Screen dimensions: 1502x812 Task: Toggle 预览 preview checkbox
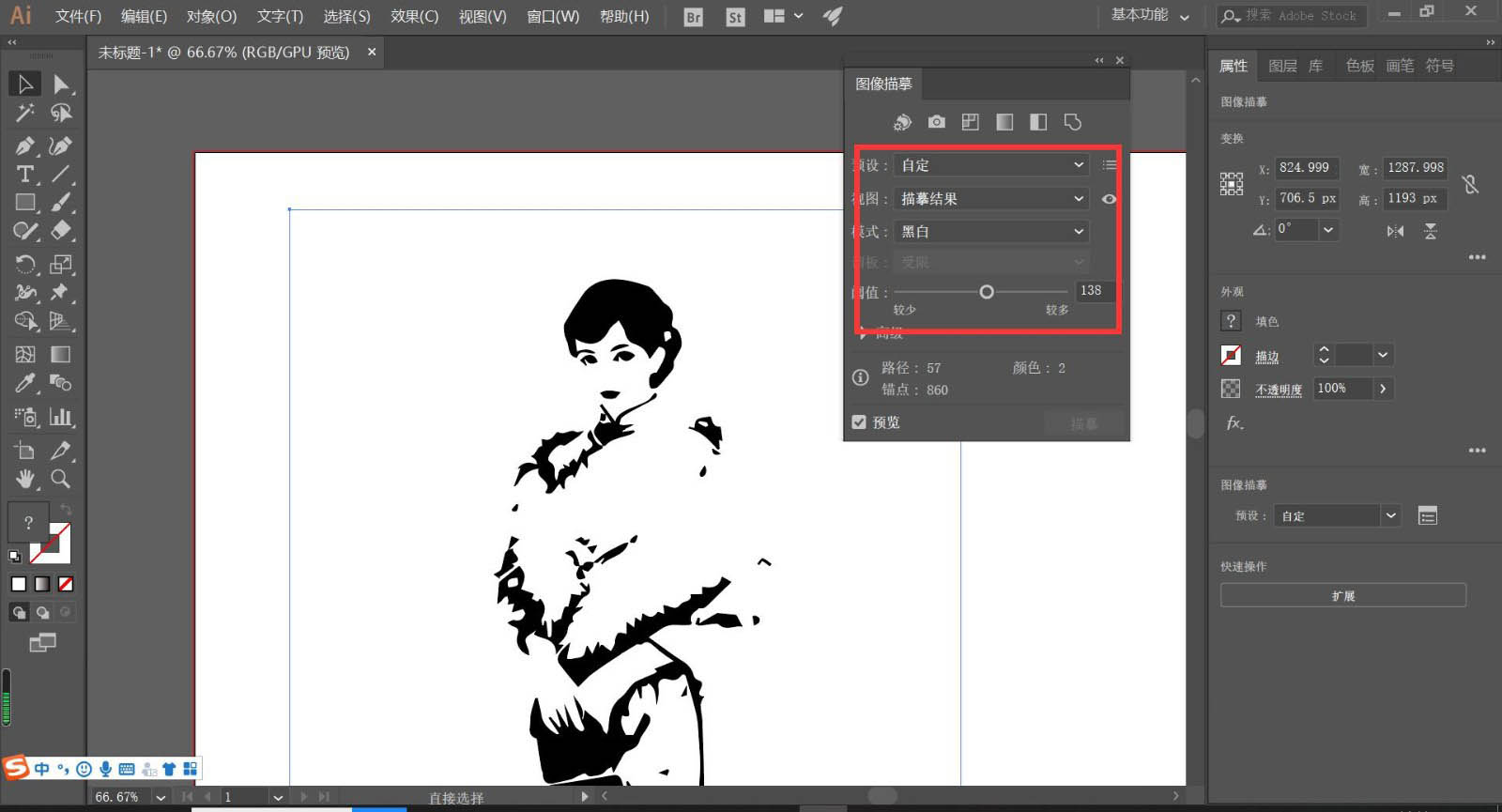858,422
